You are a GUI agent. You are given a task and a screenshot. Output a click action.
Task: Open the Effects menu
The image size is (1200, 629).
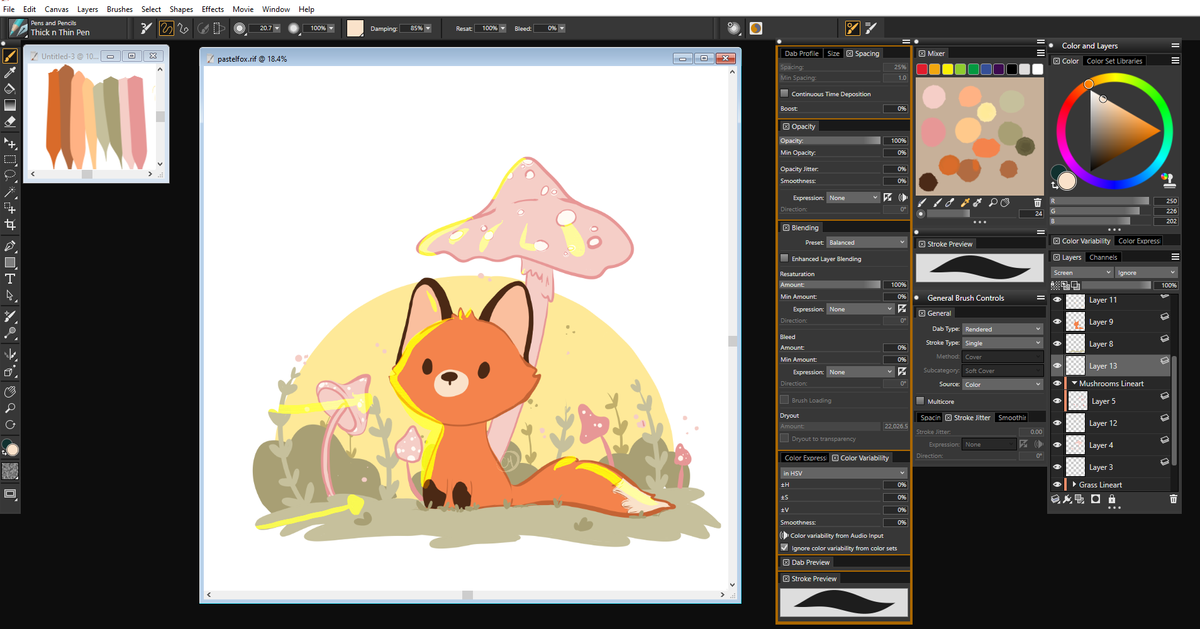pos(212,9)
